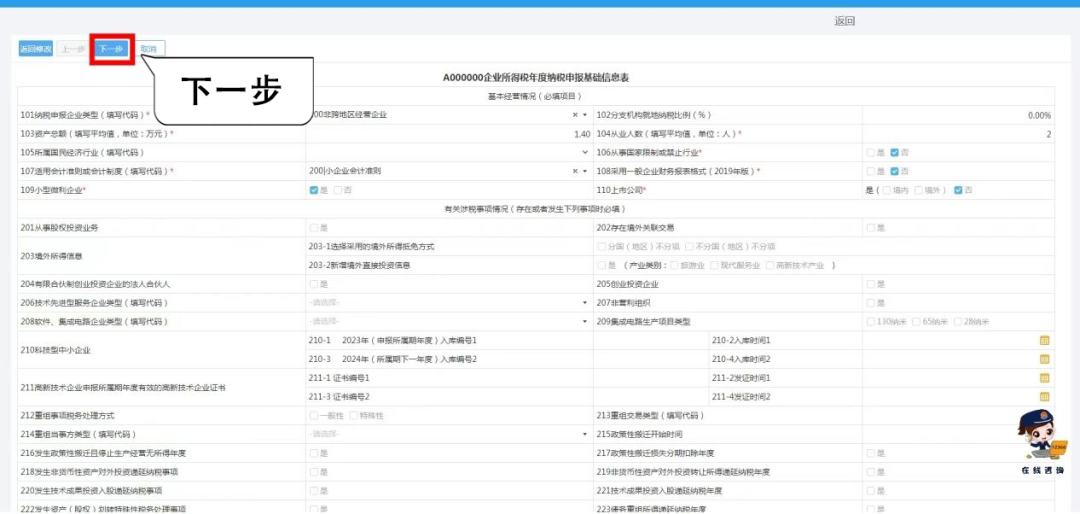Check 否 for 109小型微利企业
Viewport: 1080px width, 514px height.
338,190
